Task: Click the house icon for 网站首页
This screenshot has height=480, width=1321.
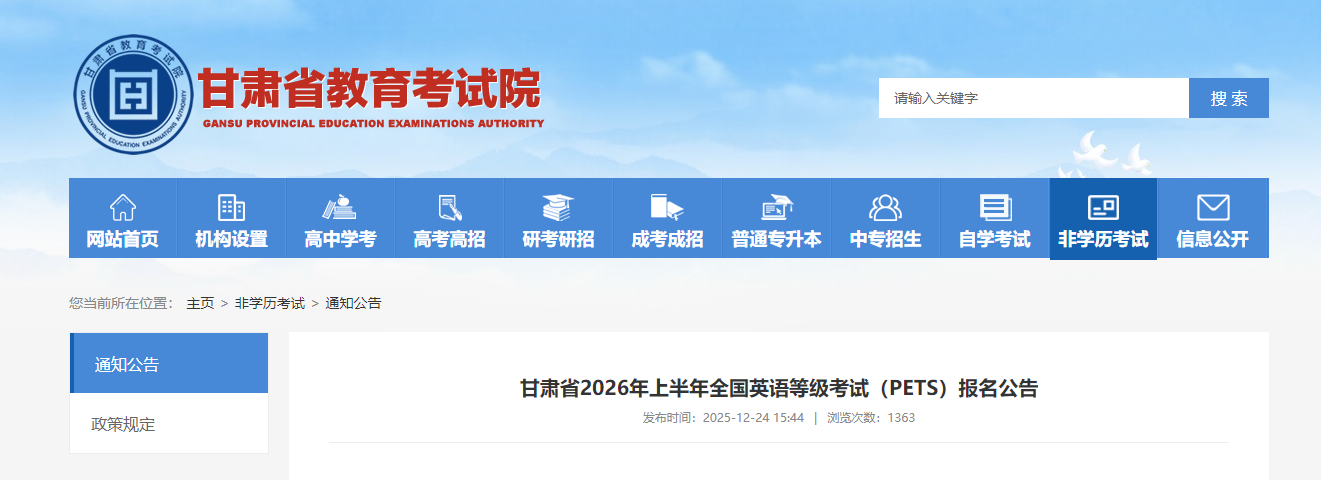Action: click(x=122, y=208)
